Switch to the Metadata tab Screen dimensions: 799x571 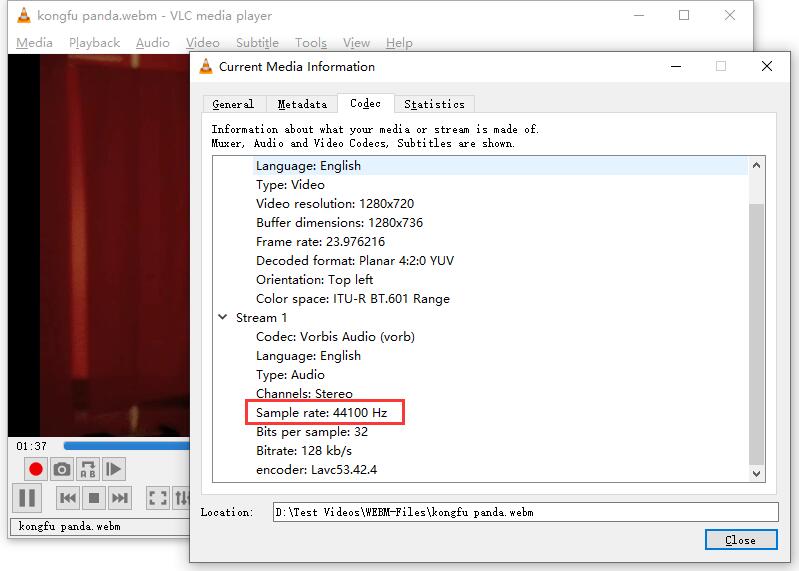[x=302, y=104]
